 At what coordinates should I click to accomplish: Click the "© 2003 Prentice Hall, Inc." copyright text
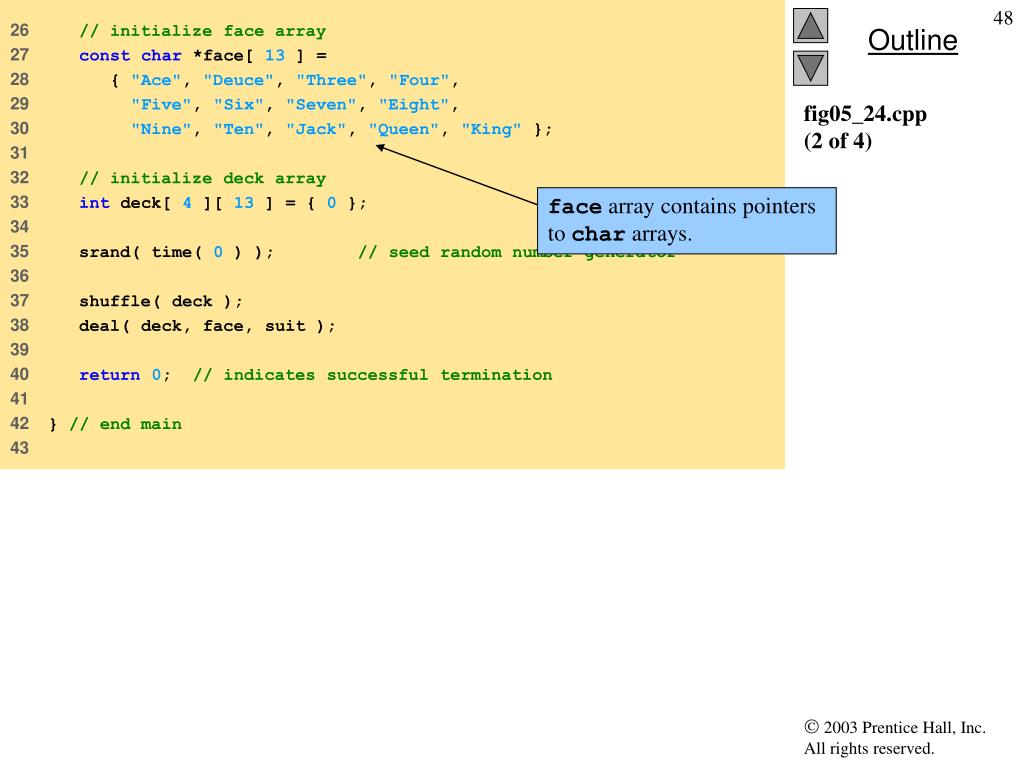point(895,728)
